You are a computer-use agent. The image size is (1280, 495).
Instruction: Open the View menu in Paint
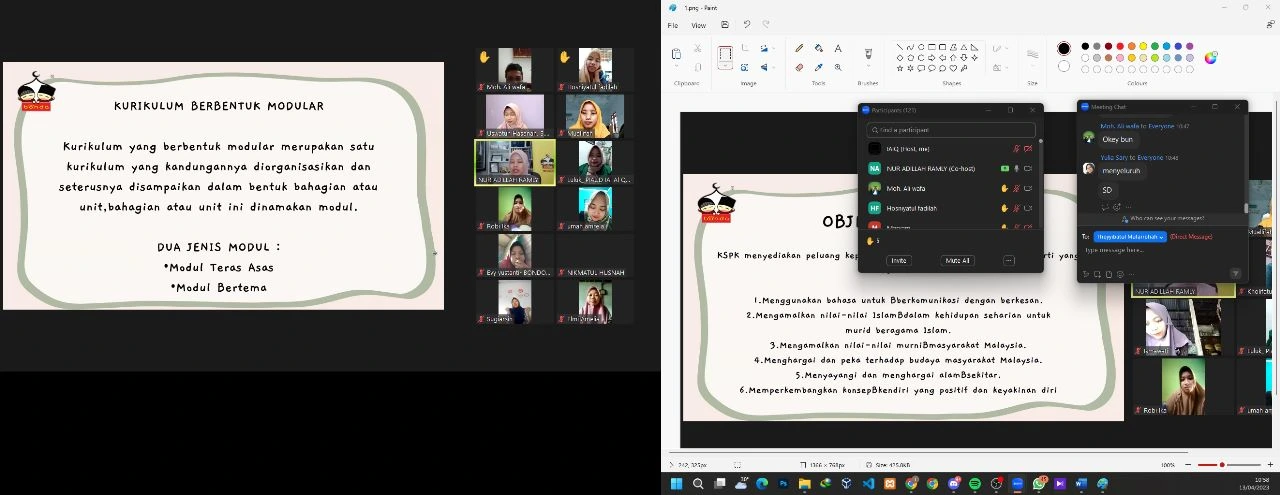698,25
